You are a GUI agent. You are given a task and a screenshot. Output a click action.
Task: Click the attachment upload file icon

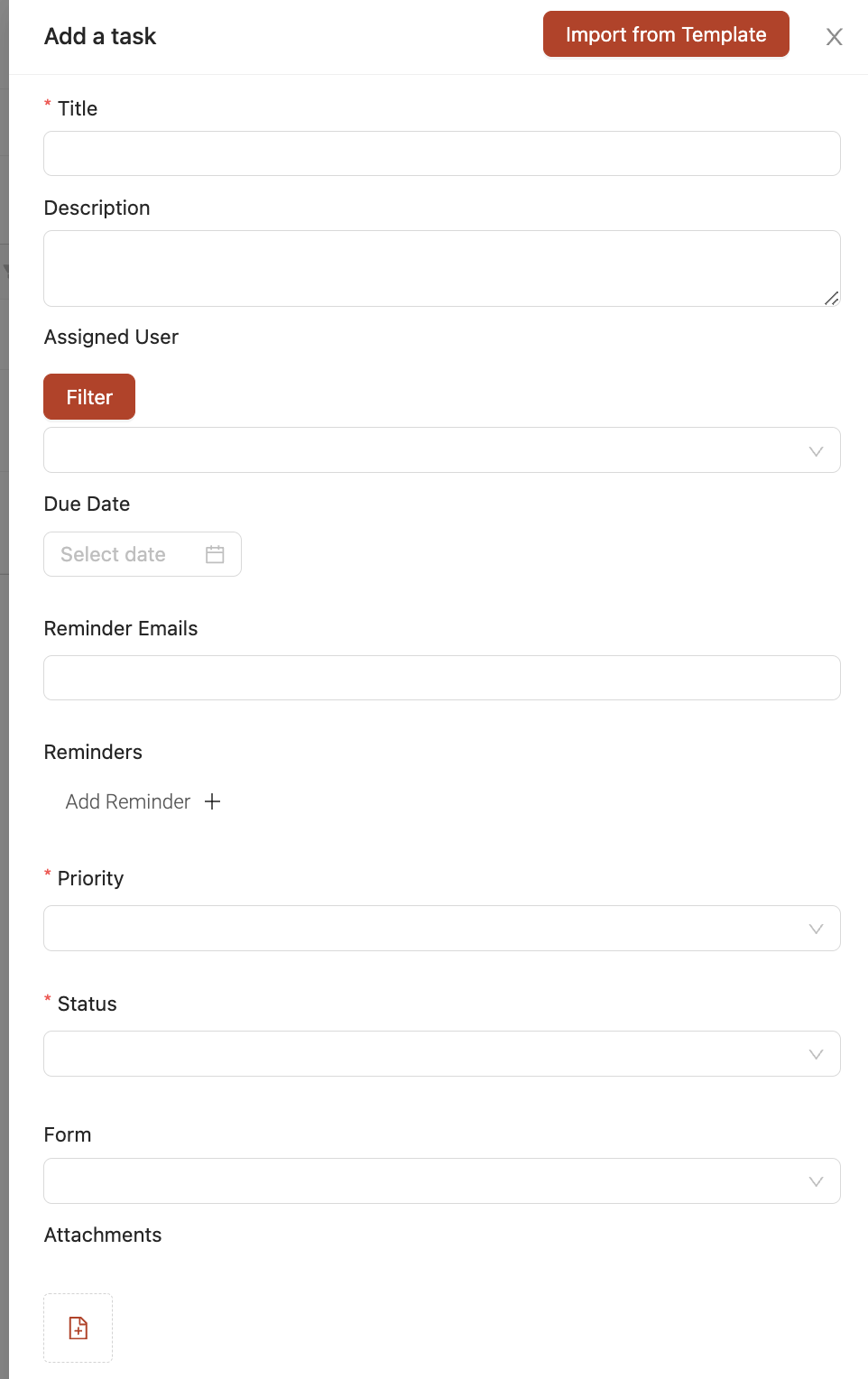point(78,1328)
